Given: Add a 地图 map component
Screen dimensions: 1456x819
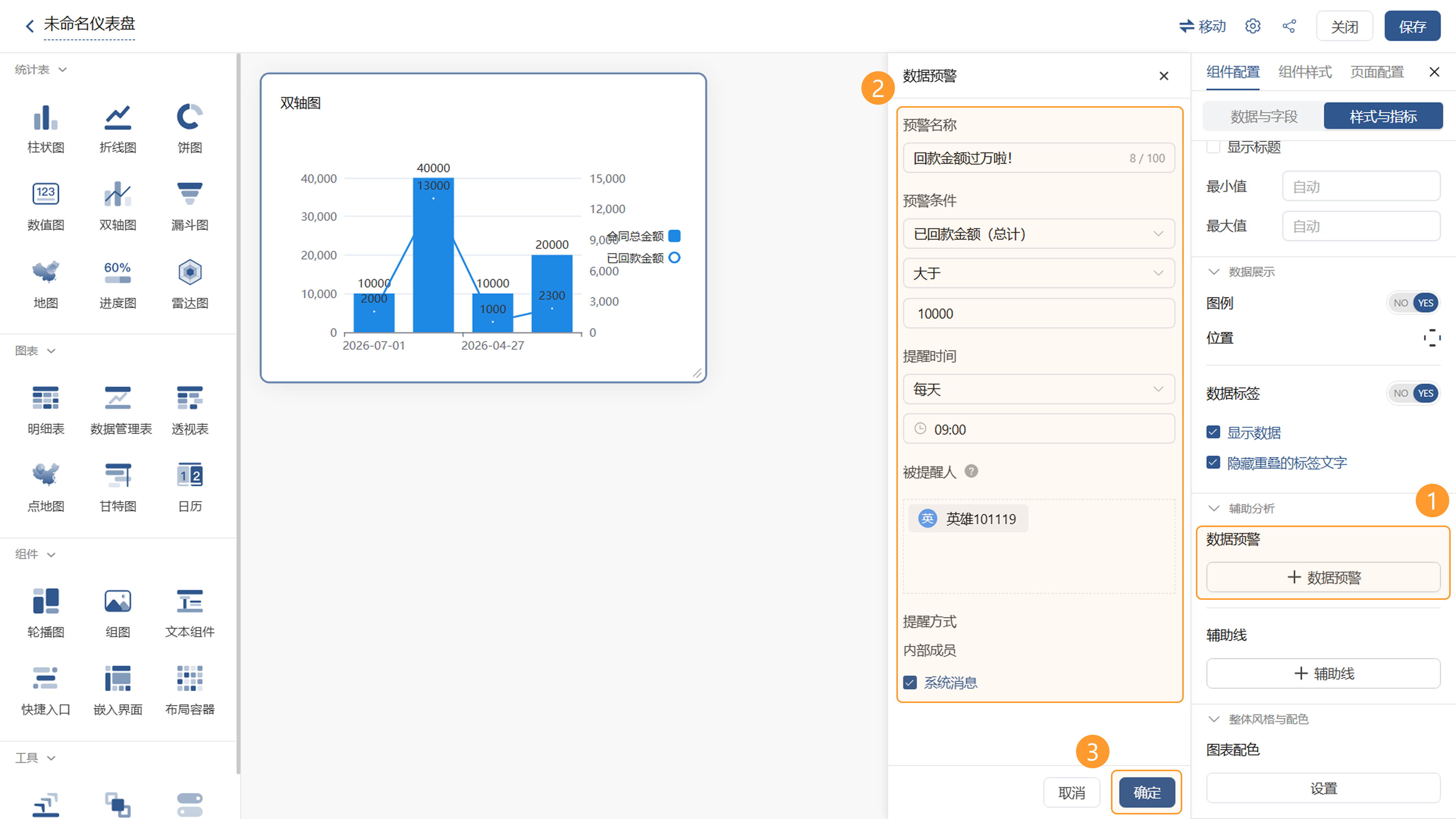Looking at the screenshot, I should tap(46, 284).
